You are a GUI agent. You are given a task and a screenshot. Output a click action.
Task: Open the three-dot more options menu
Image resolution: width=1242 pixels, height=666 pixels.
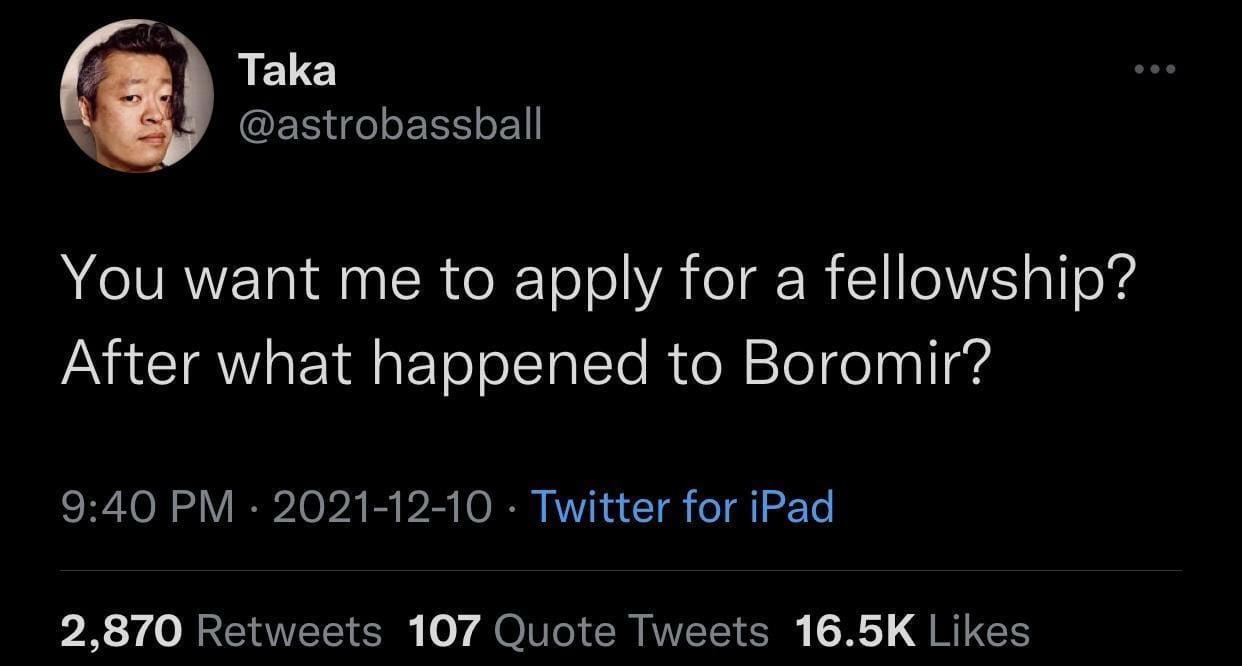[1157, 71]
